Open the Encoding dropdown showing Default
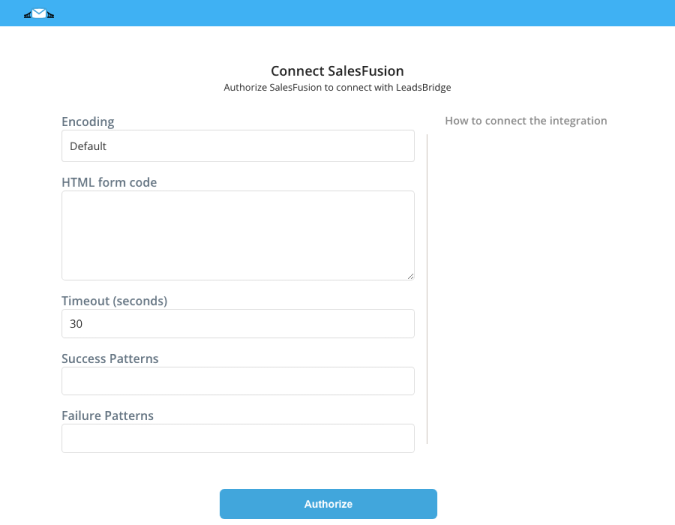 click(238, 146)
